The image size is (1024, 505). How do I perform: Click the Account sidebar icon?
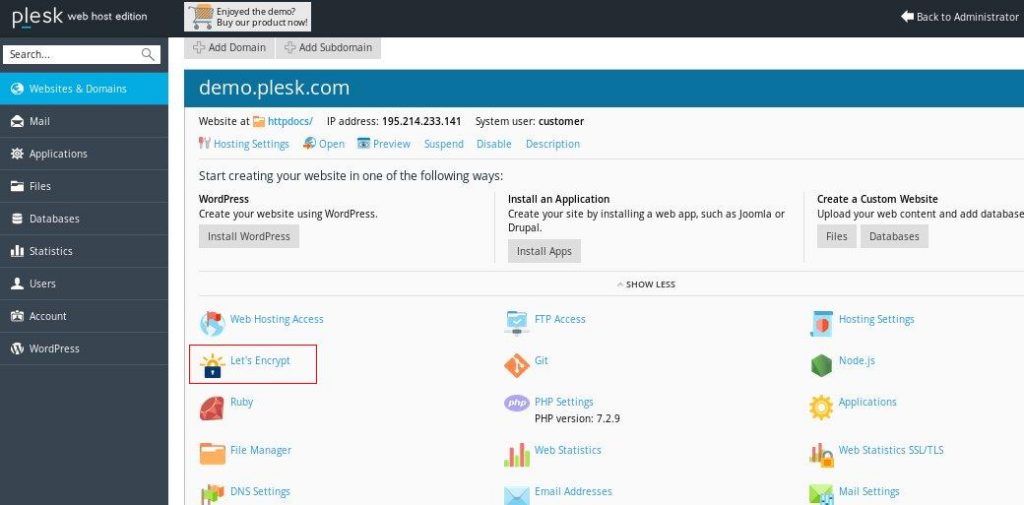click(x=18, y=316)
